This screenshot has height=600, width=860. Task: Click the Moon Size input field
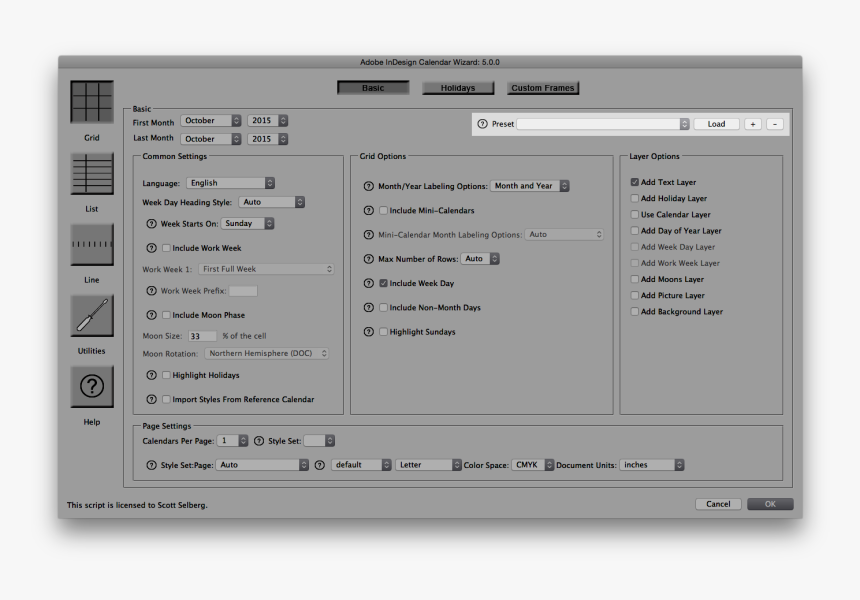pyautogui.click(x=202, y=336)
